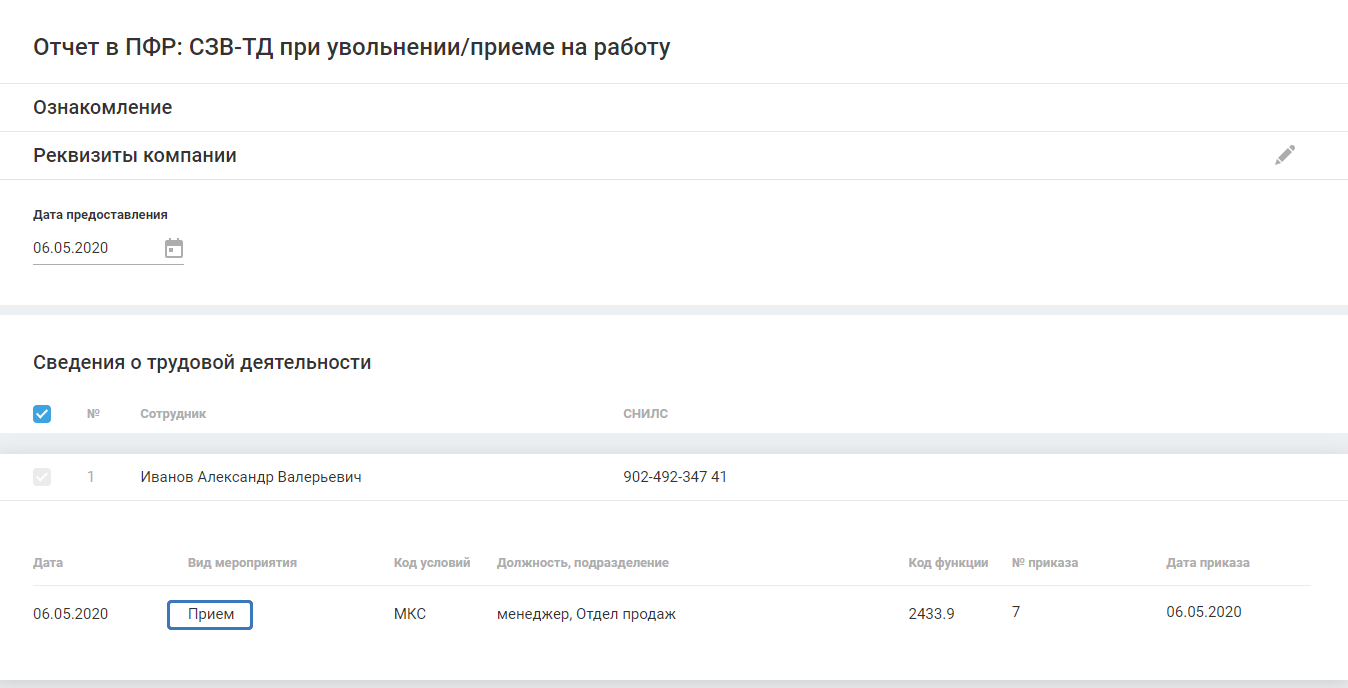Click function code 2433.9
The height and width of the screenshot is (688, 1348).
click(x=931, y=614)
